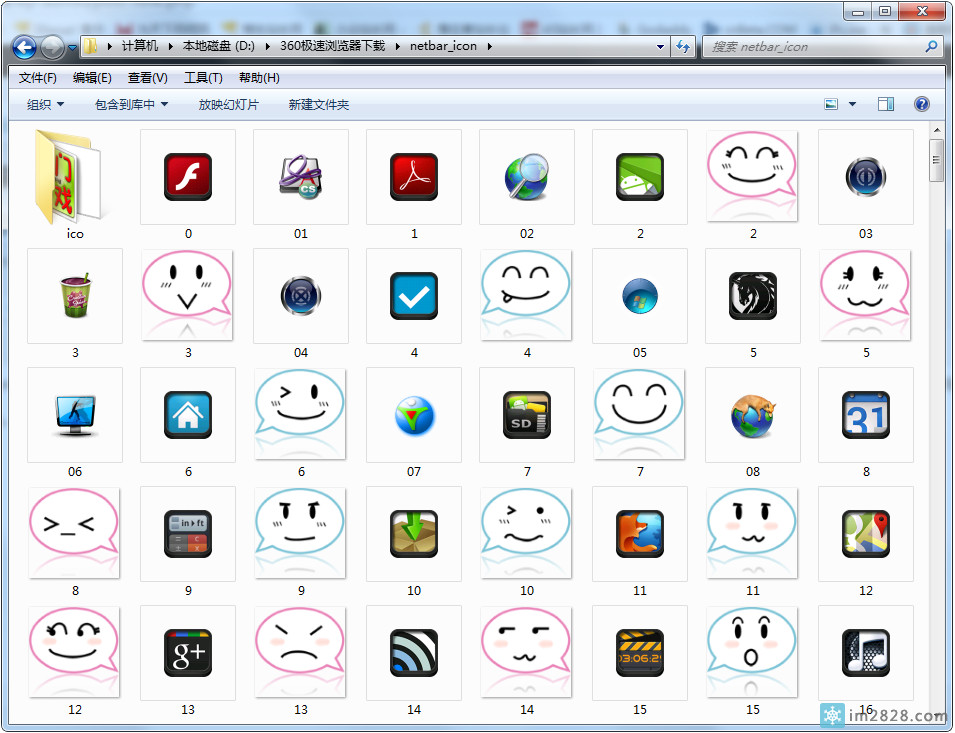Screen dimensions: 955x733
Task: Open the ico folder
Action: click(x=75, y=178)
